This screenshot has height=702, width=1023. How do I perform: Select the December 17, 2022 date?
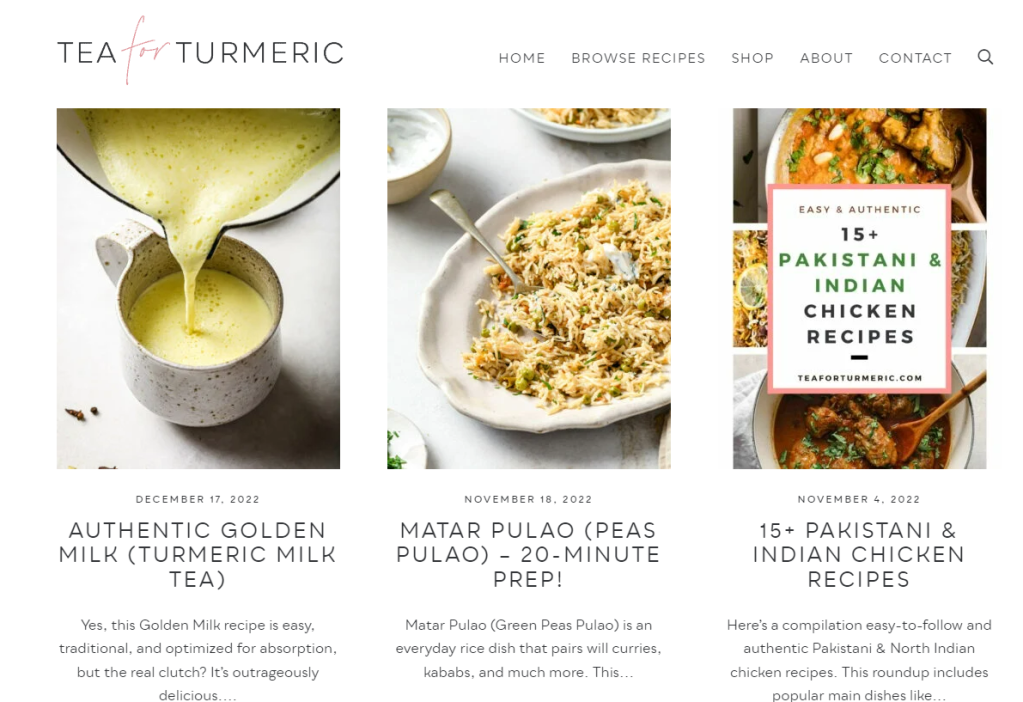click(198, 499)
